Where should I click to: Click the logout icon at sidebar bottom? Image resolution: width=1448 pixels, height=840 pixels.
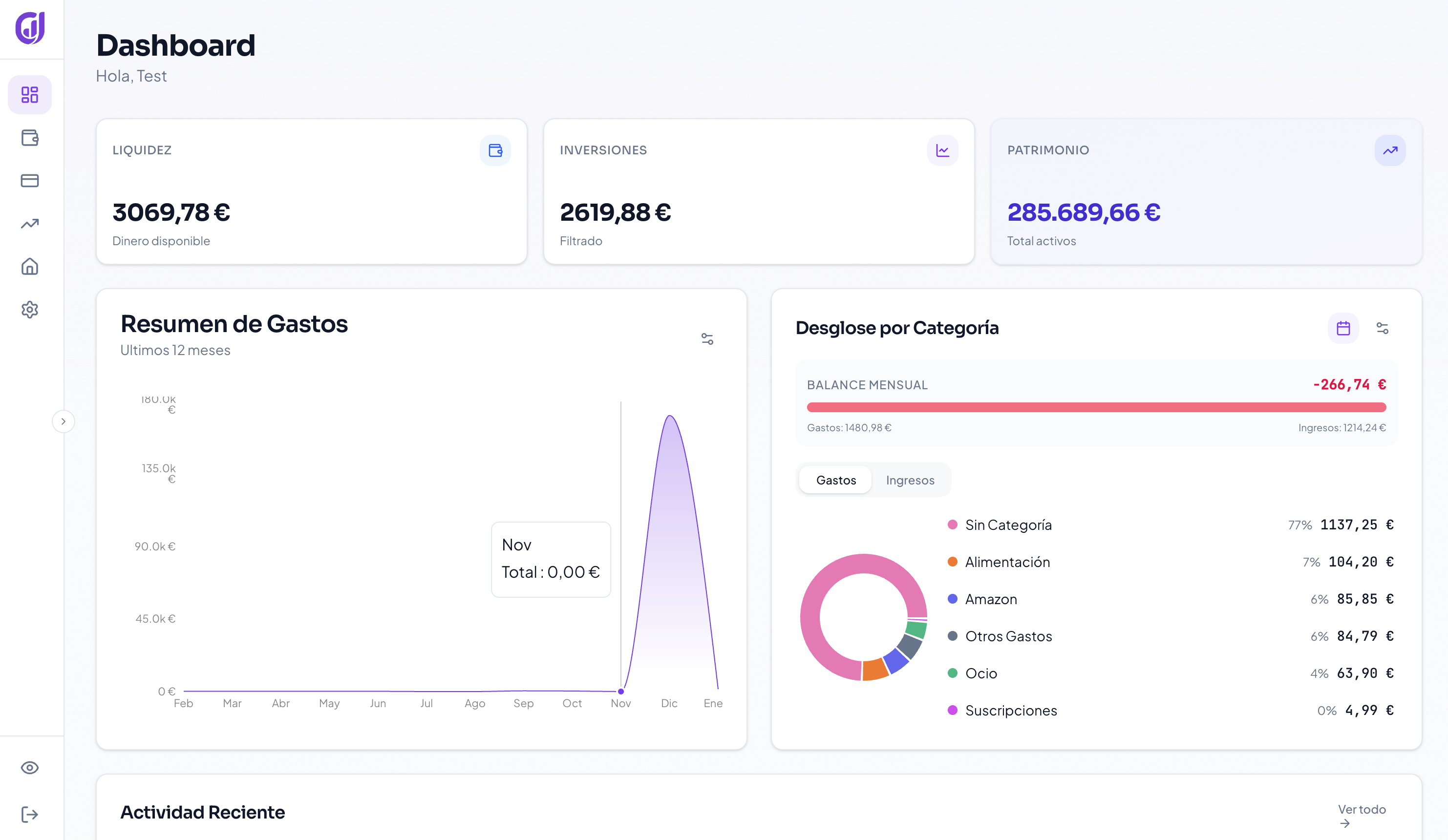click(x=29, y=814)
